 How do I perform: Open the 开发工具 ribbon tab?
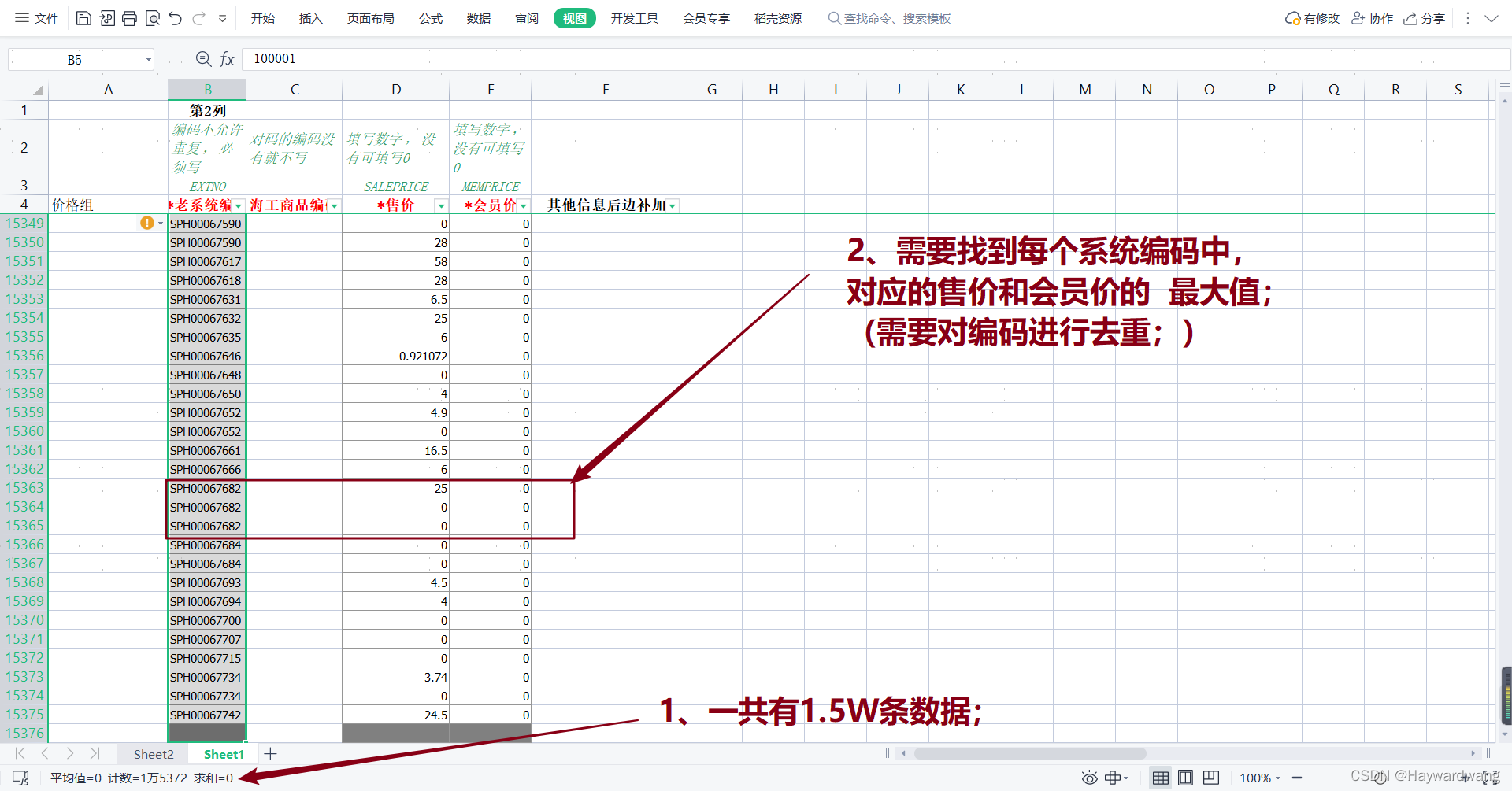coord(635,18)
